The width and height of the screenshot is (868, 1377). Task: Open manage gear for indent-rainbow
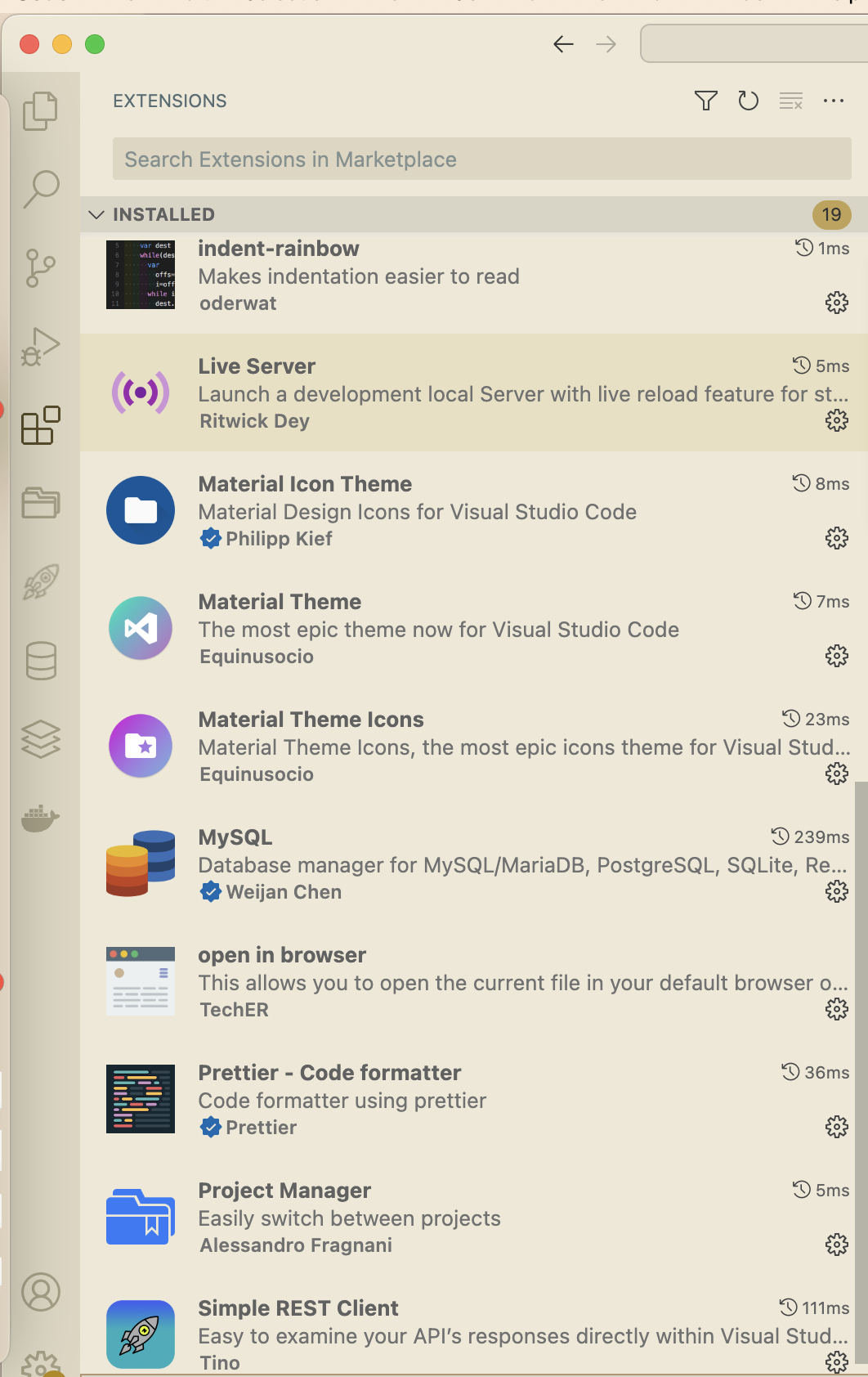click(837, 303)
